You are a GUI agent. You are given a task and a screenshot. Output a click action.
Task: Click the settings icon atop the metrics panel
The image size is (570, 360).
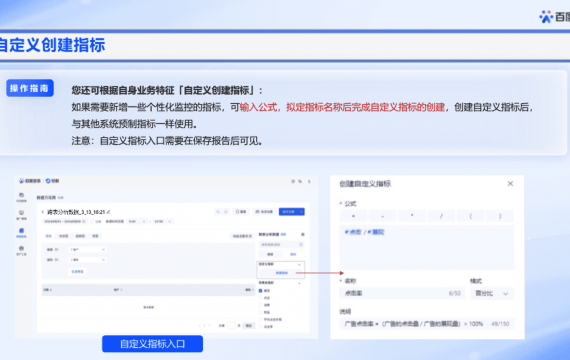pyautogui.click(x=303, y=234)
